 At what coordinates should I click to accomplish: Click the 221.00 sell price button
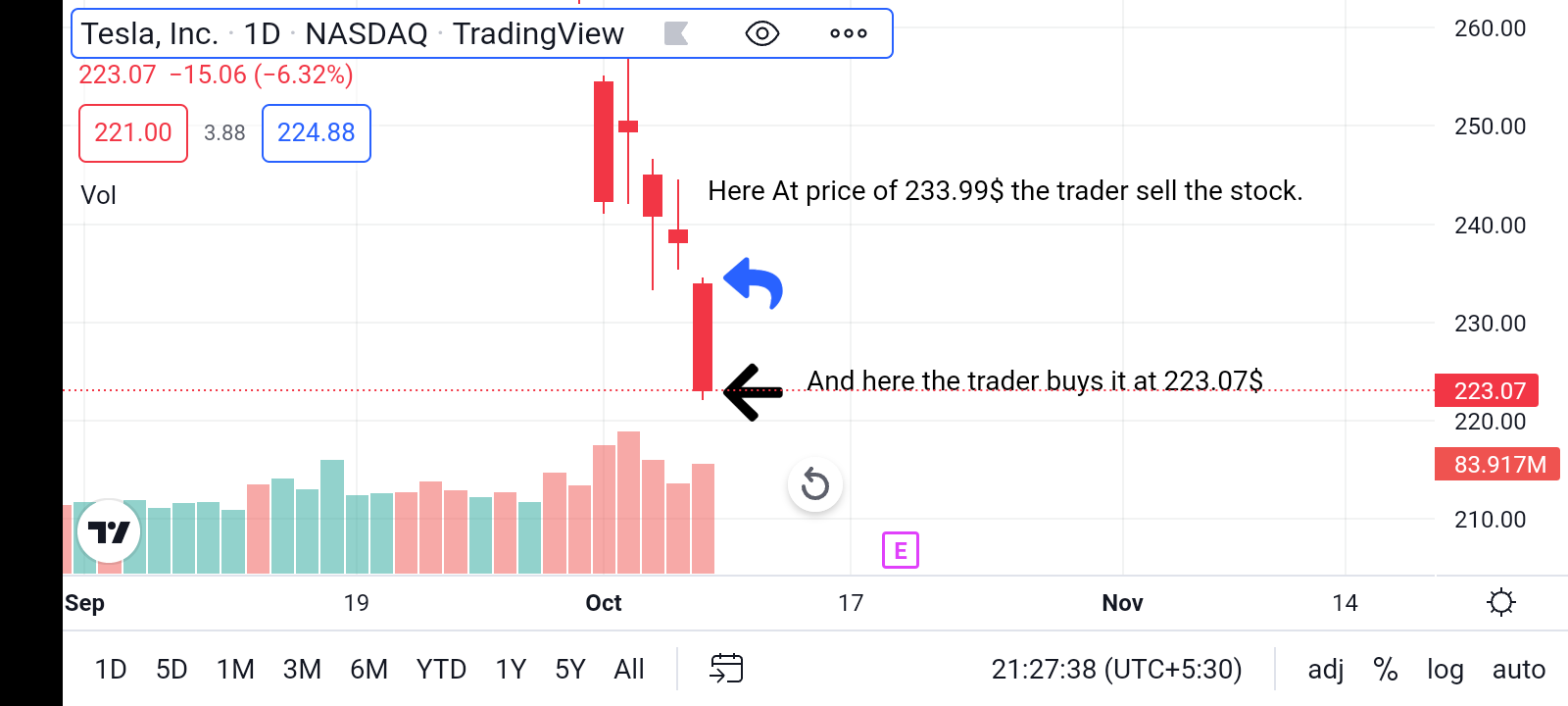[133, 133]
